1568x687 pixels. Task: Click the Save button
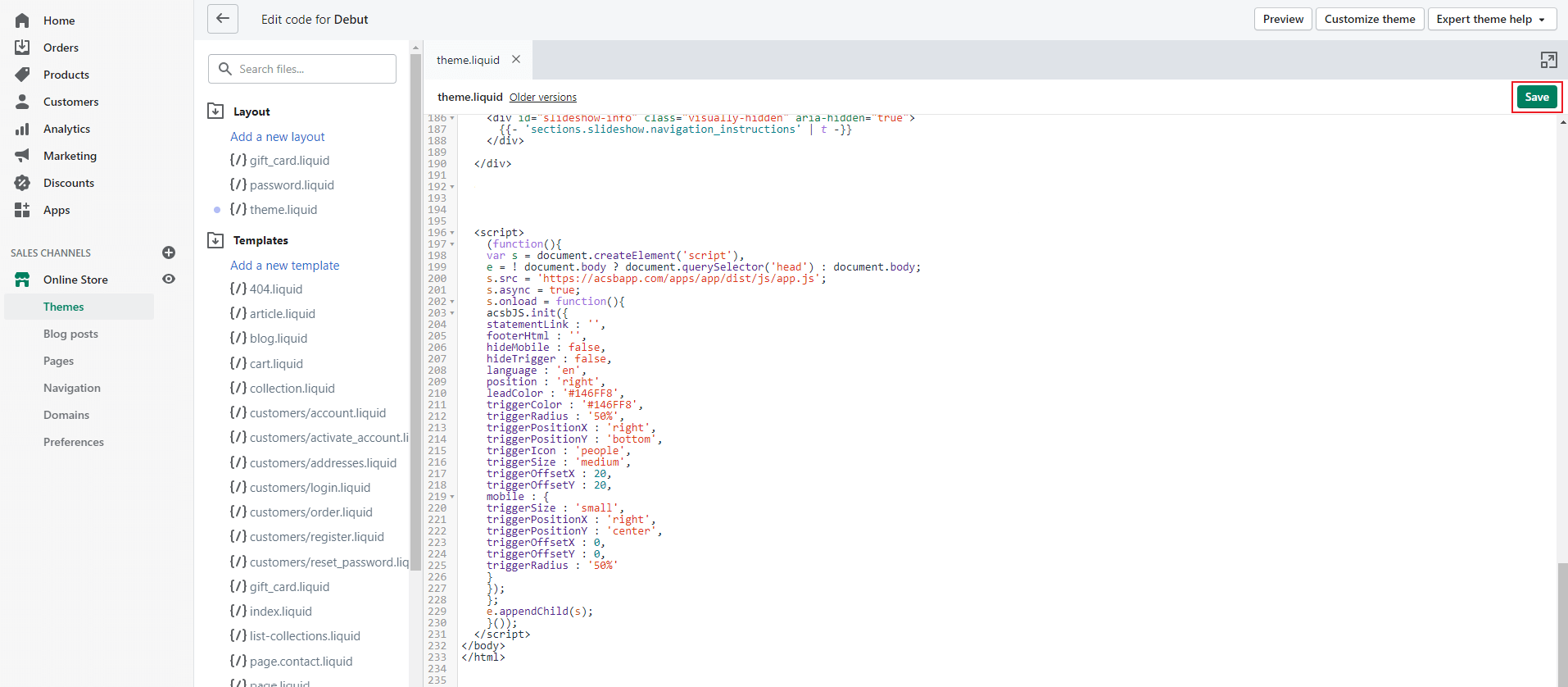[x=1537, y=97]
